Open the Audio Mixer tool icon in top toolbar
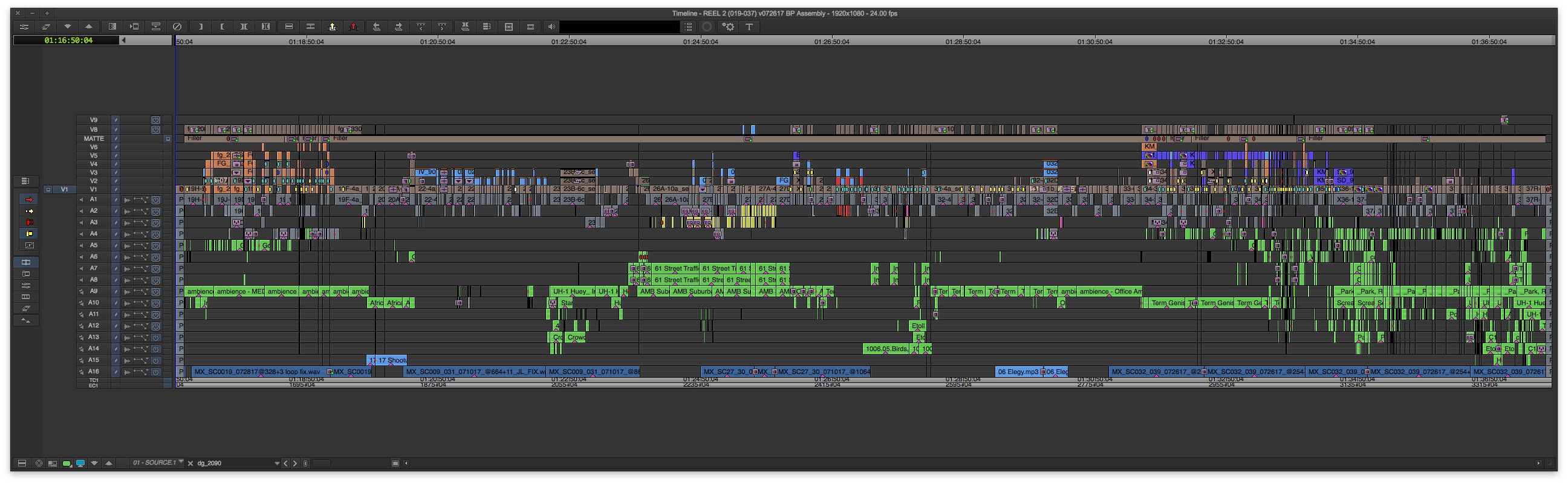The width and height of the screenshot is (1568, 484). [x=24, y=27]
